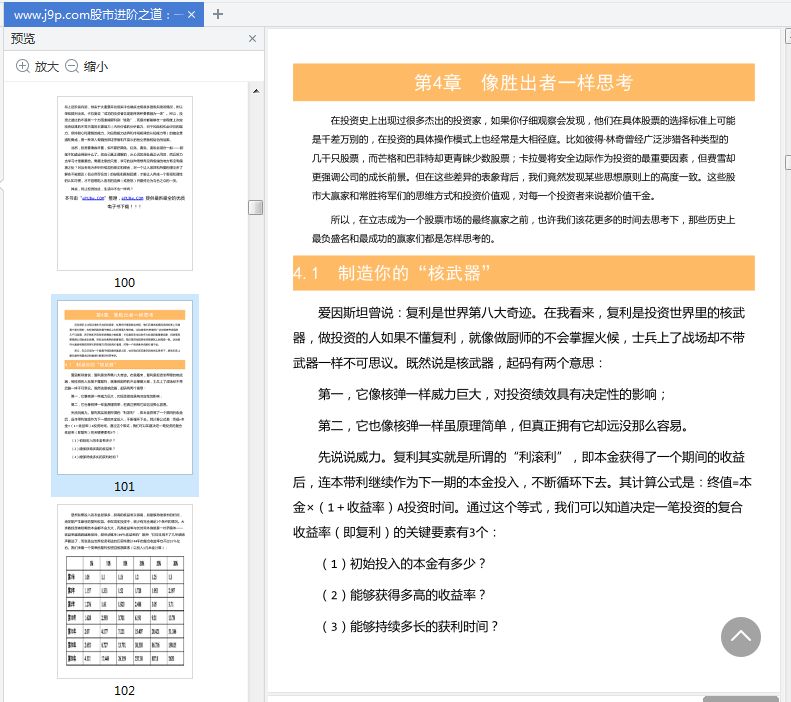Click the 放大 label
Image resolution: width=791 pixels, height=702 pixels.
(47, 67)
